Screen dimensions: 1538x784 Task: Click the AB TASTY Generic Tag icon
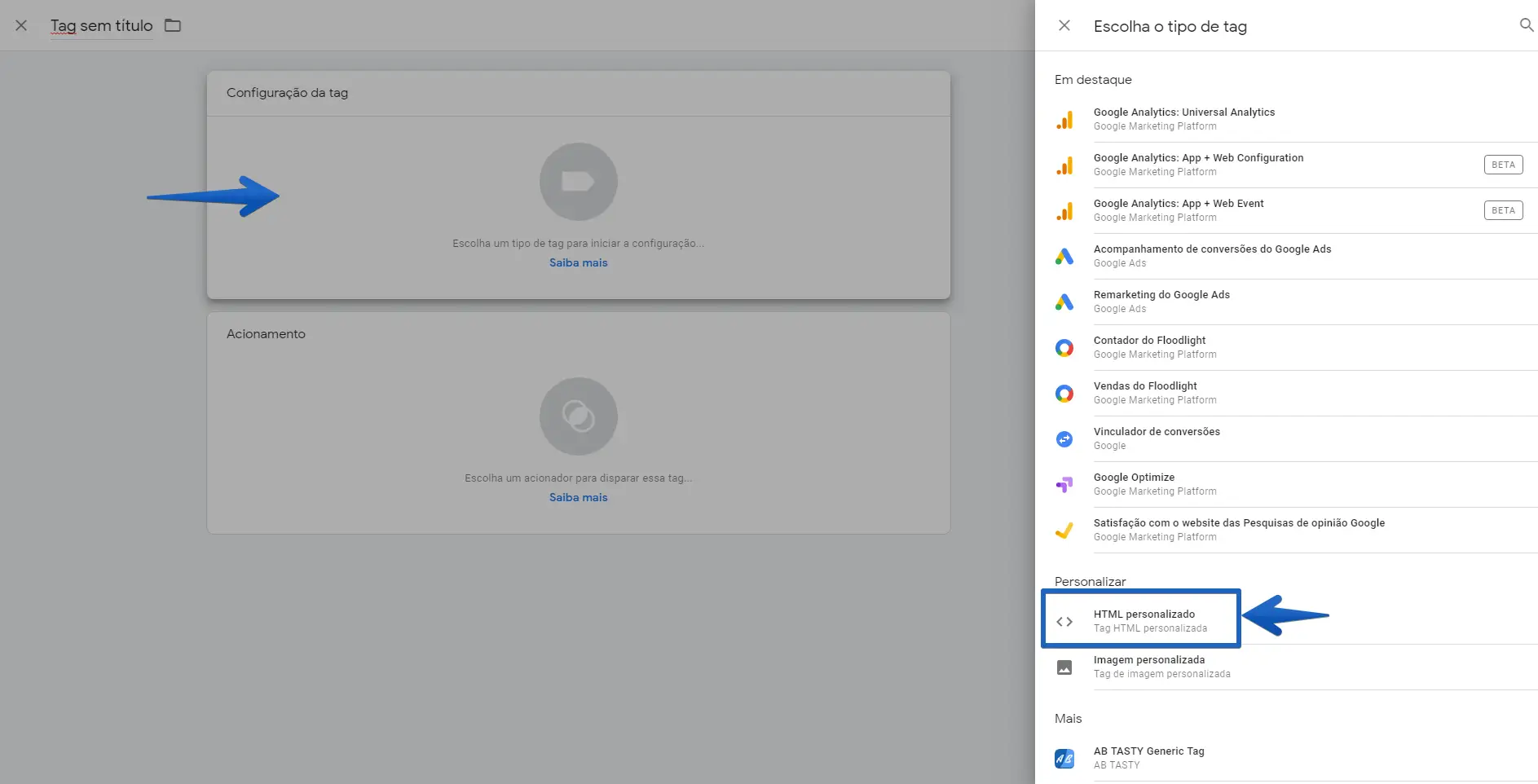pos(1064,759)
